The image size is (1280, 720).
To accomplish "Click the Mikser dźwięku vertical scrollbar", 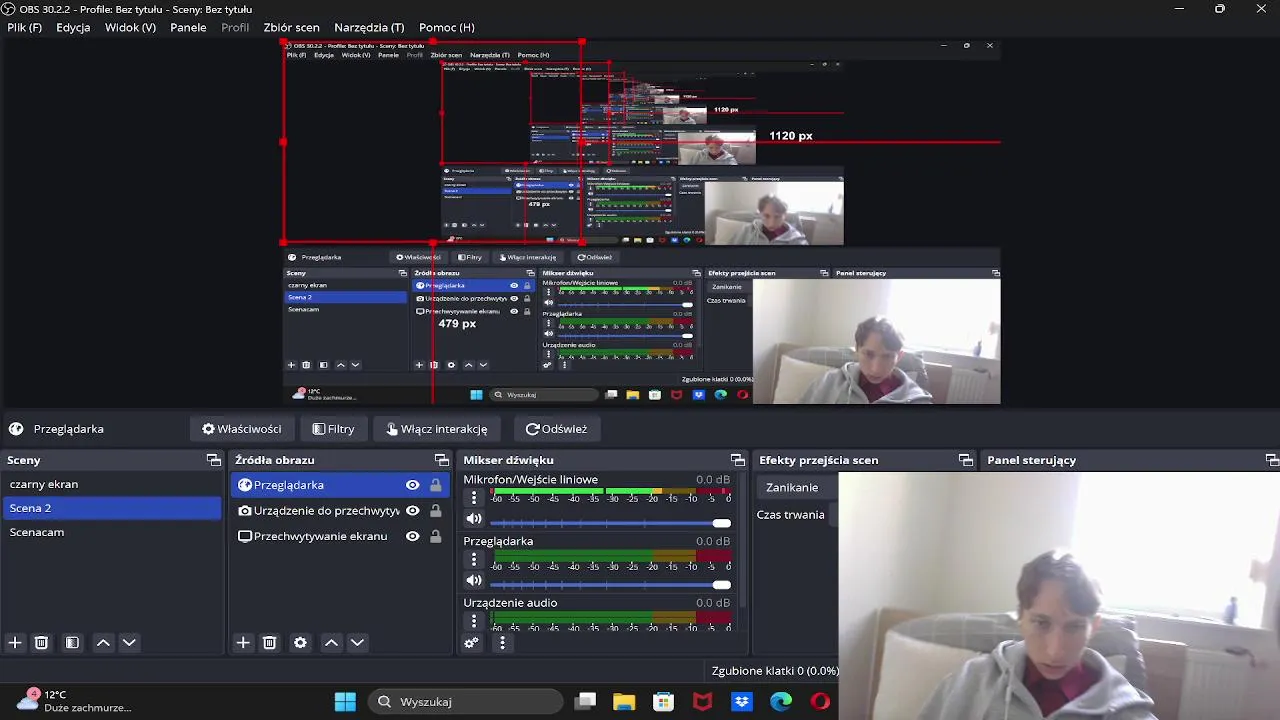I will [x=742, y=540].
